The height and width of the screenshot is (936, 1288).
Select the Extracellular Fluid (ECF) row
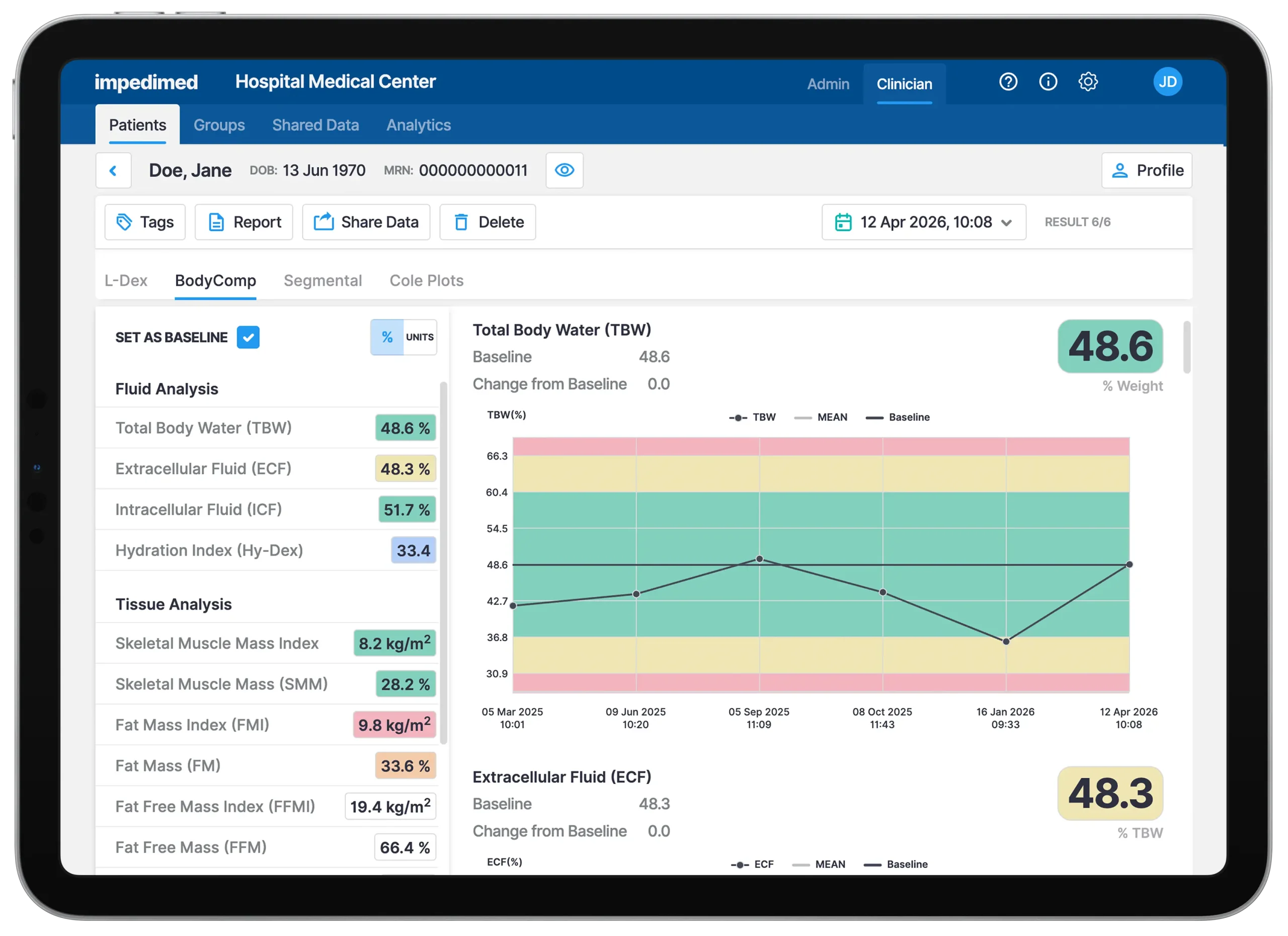(268, 469)
